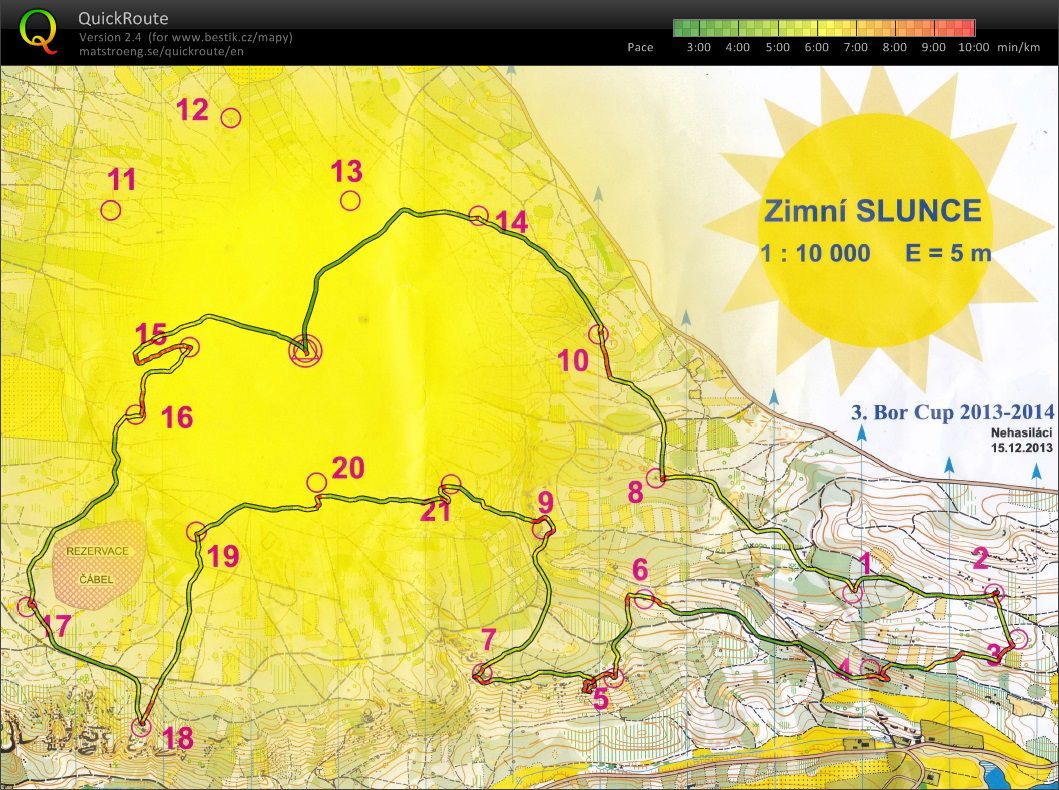
Task: Click the "3. Bor Cup 2013-2014" heading
Action: (952, 412)
